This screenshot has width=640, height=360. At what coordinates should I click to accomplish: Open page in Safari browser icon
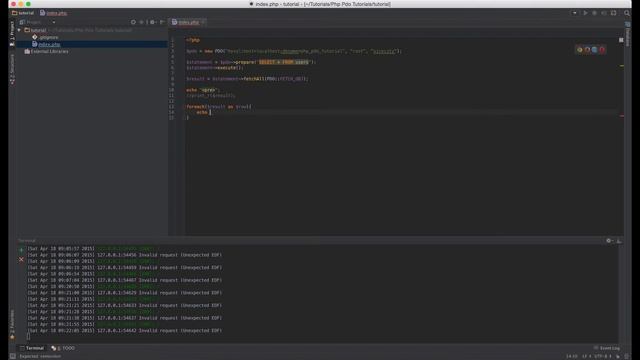click(x=595, y=50)
